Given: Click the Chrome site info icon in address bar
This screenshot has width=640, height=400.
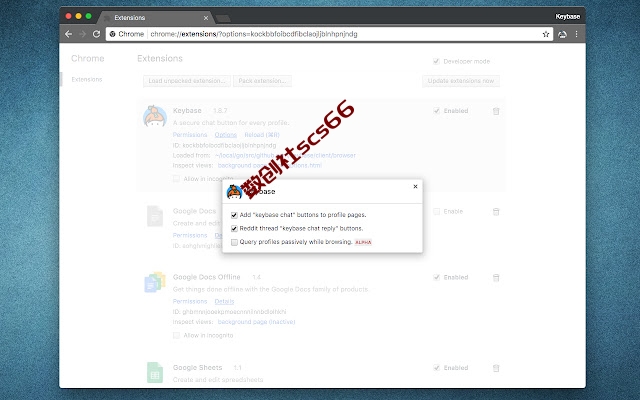Looking at the screenshot, I should (x=113, y=34).
